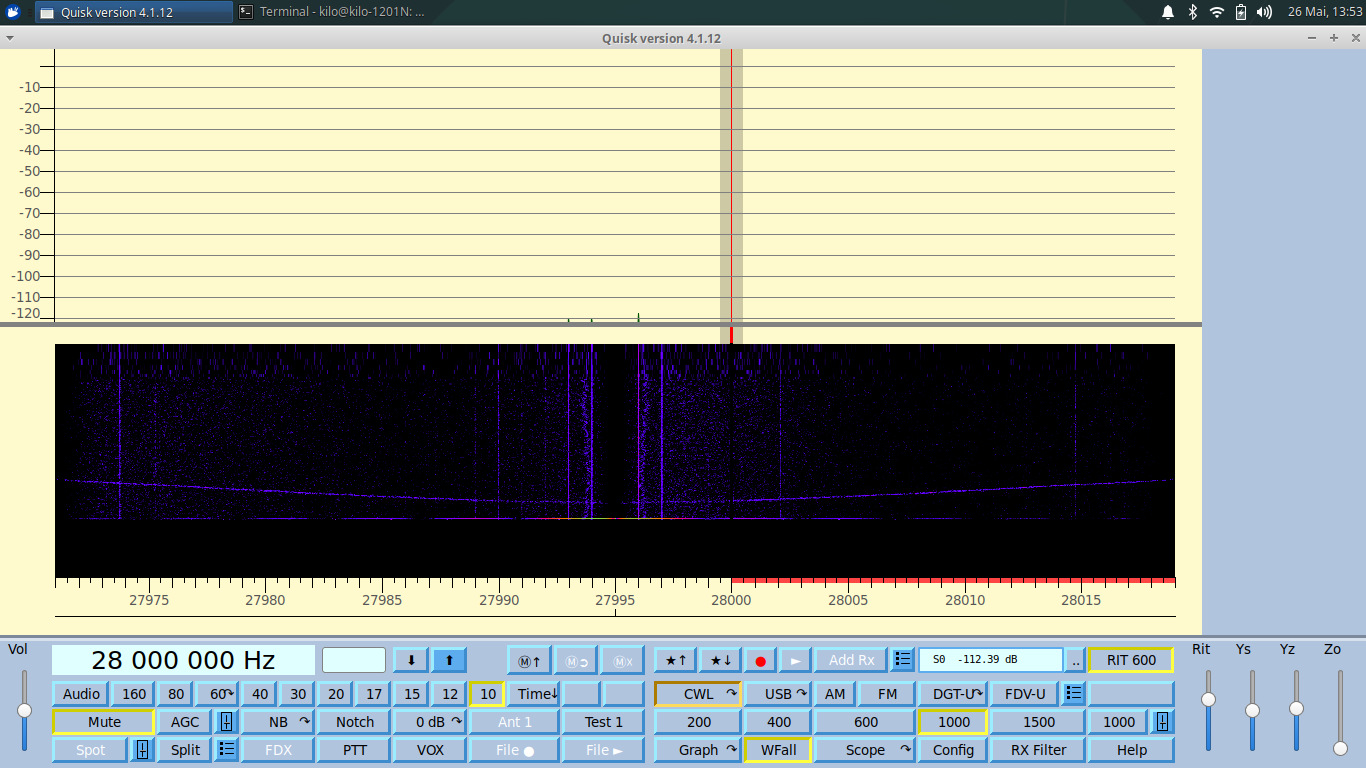Click the white play triangle button
The image size is (1366, 768).
click(795, 660)
